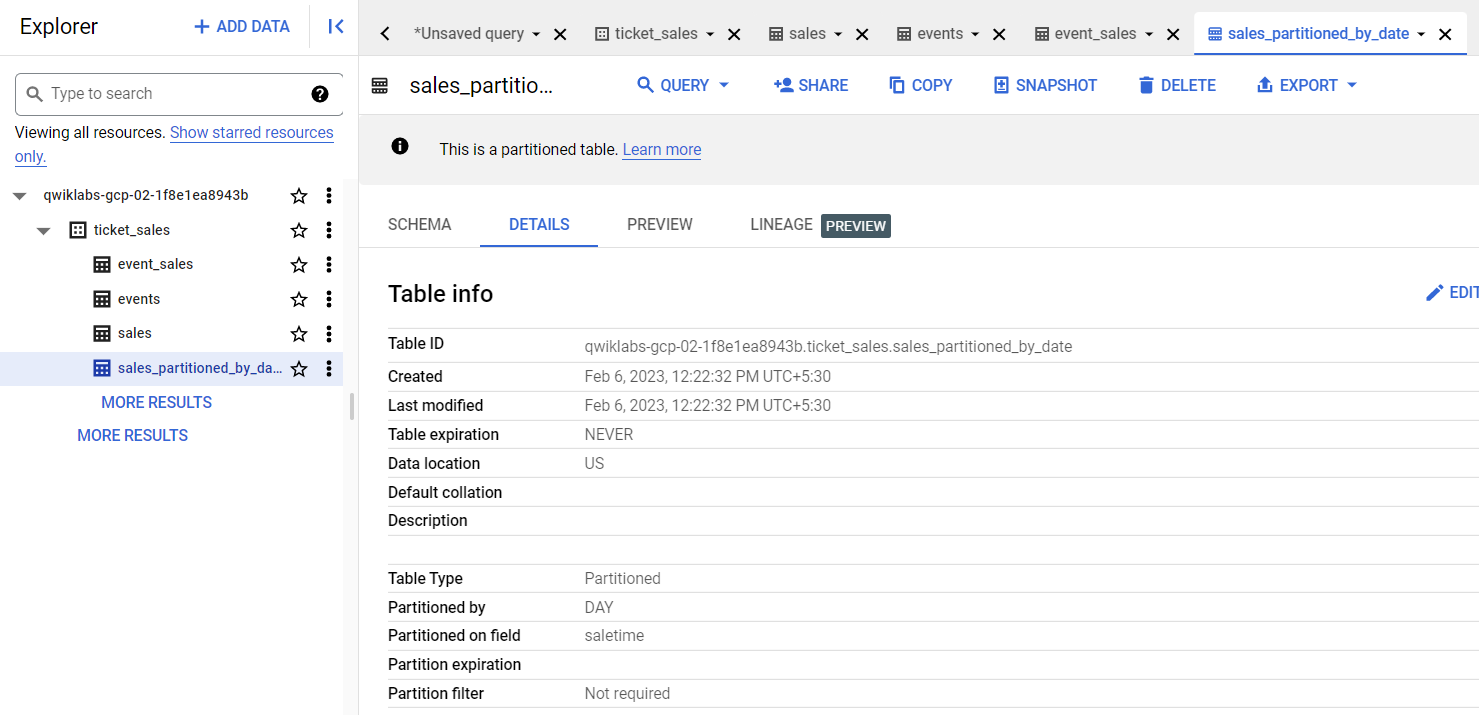Viewport: 1479px width, 715px height.
Task: Close the Unsaved query tab
Action: pos(560,34)
